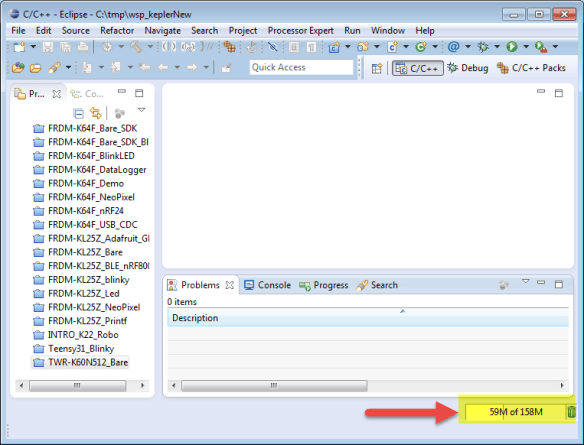584x445 pixels.
Task: Open Problems view menu triangle
Action: click(x=526, y=282)
